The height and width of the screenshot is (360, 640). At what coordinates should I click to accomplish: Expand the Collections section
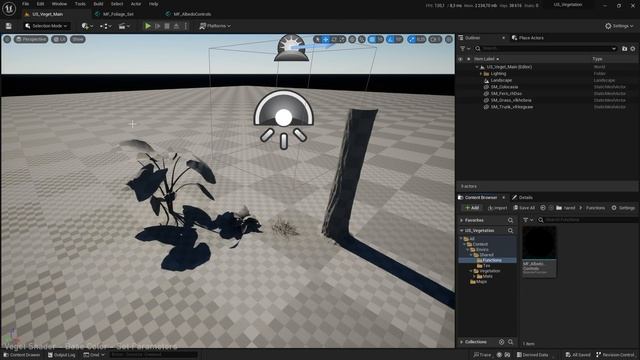(462, 342)
